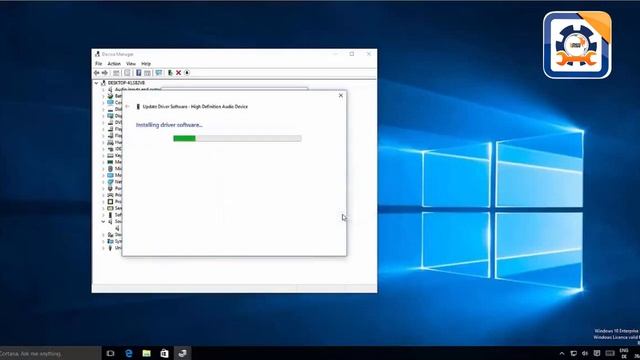Click the red X Uninstall device icon
Viewport: 640px width, 360px height.
(x=178, y=73)
